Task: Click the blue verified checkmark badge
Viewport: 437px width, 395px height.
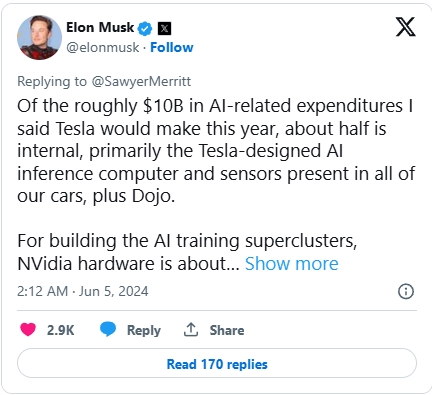Action: 145,29
